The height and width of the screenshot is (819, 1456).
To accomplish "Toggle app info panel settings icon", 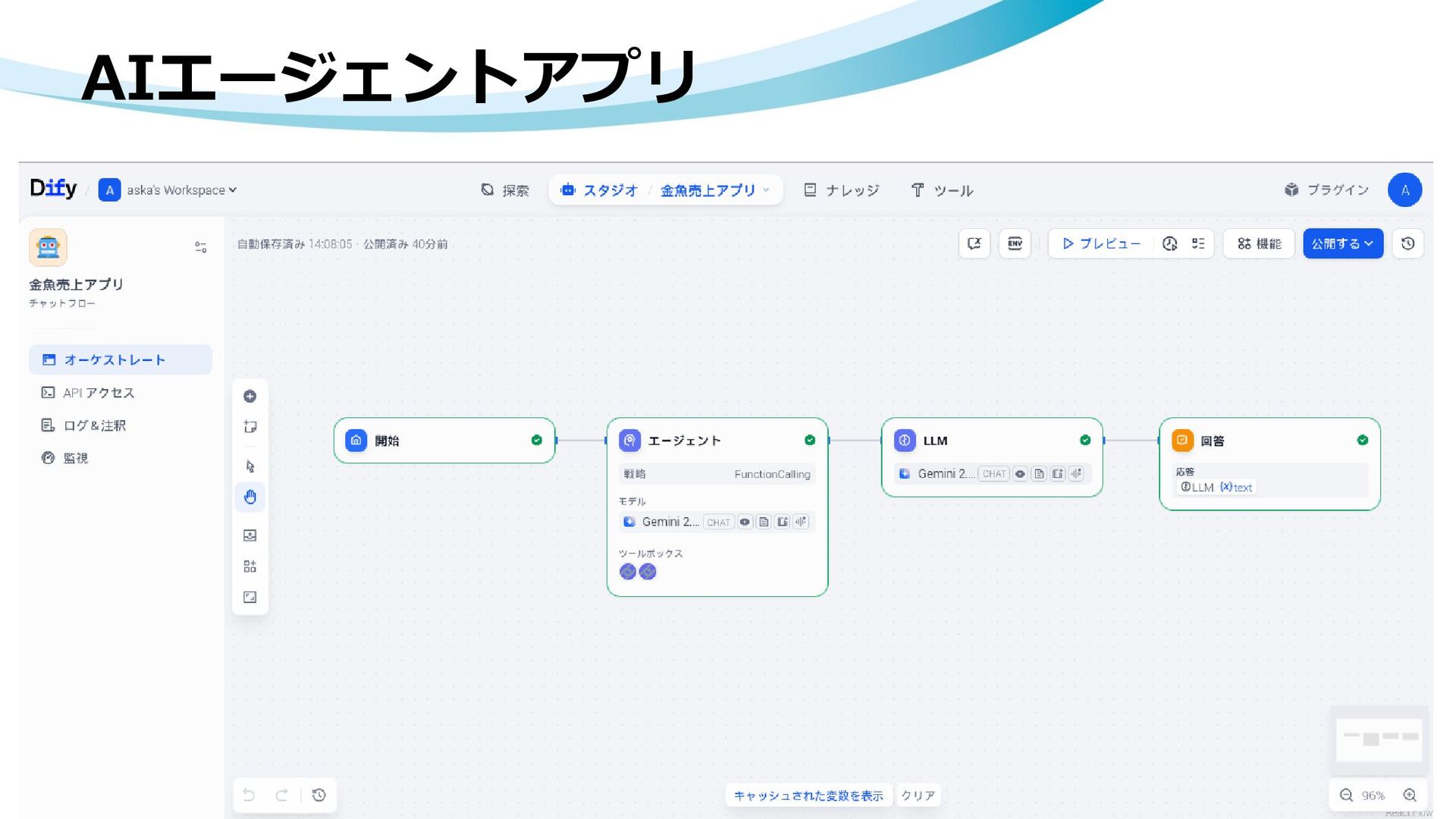I will pos(200,247).
